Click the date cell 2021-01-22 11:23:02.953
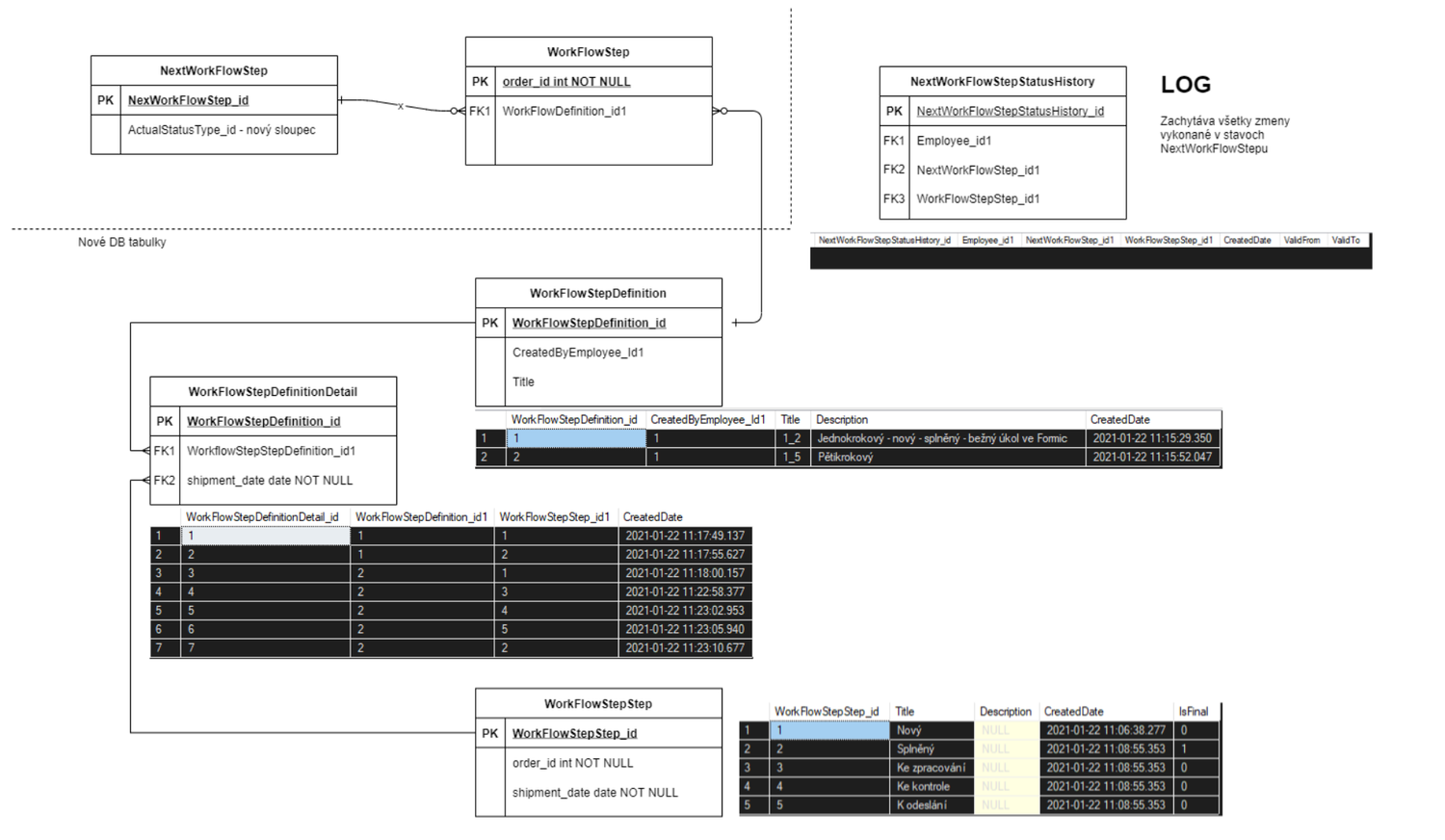Viewport: 1445px width, 840px height. point(685,611)
